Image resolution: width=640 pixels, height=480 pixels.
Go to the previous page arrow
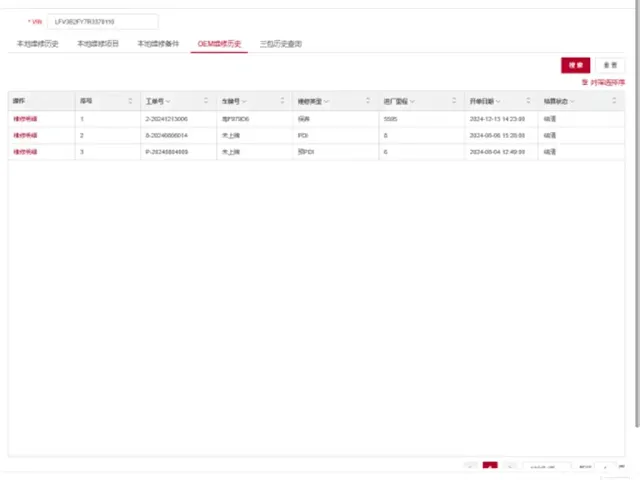tap(471, 467)
